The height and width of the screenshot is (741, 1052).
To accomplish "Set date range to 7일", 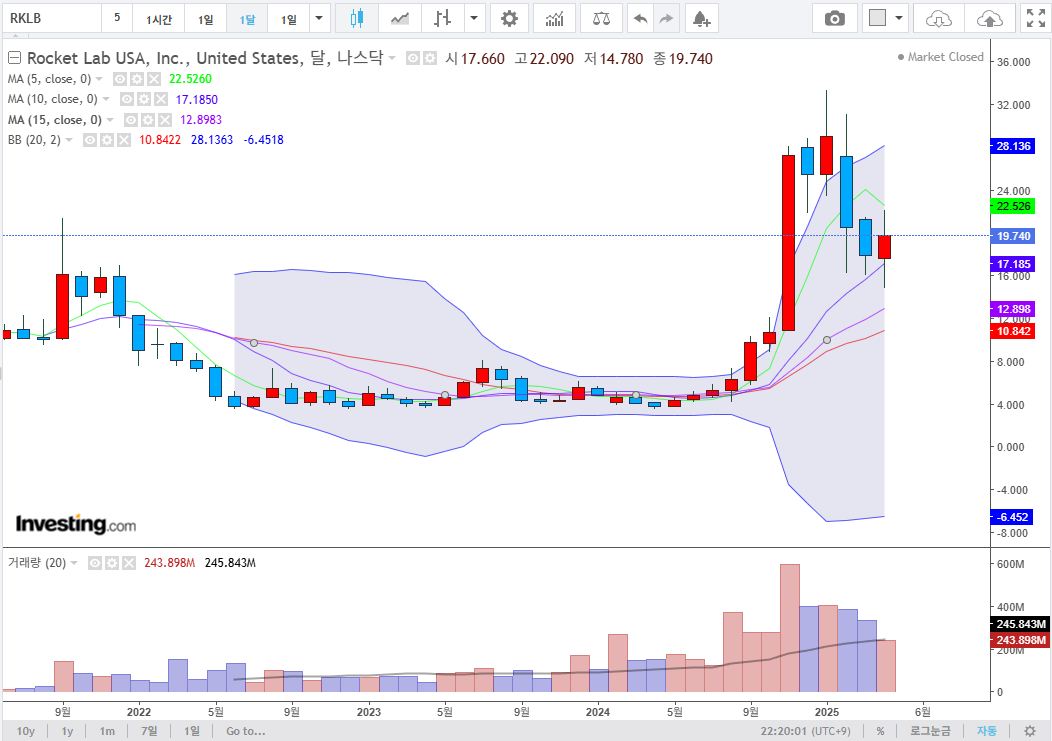I will point(149,731).
